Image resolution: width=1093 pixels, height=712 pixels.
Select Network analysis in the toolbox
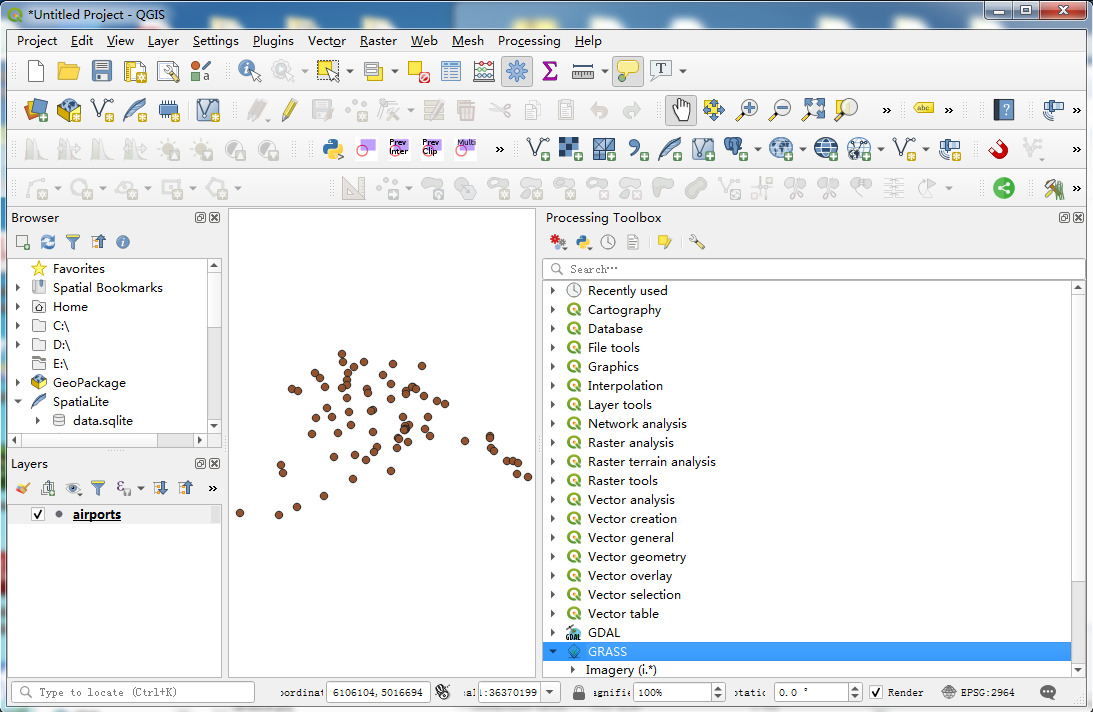click(x=637, y=423)
